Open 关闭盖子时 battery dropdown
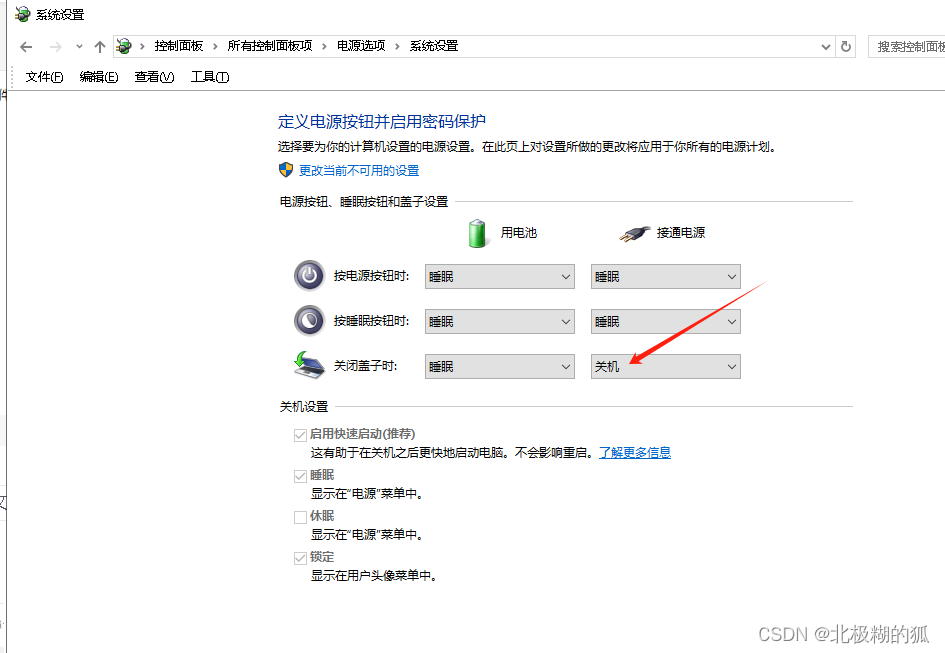Screen dimensions: 945x653 pos(500,367)
